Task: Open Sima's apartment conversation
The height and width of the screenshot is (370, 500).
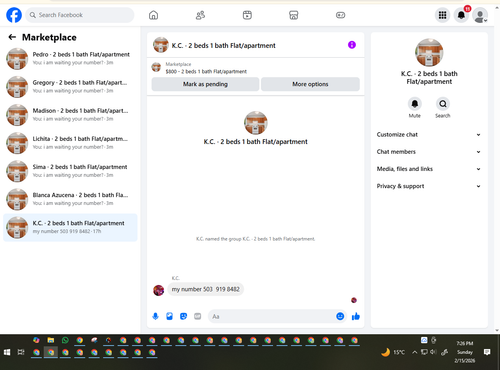Action: 70,171
